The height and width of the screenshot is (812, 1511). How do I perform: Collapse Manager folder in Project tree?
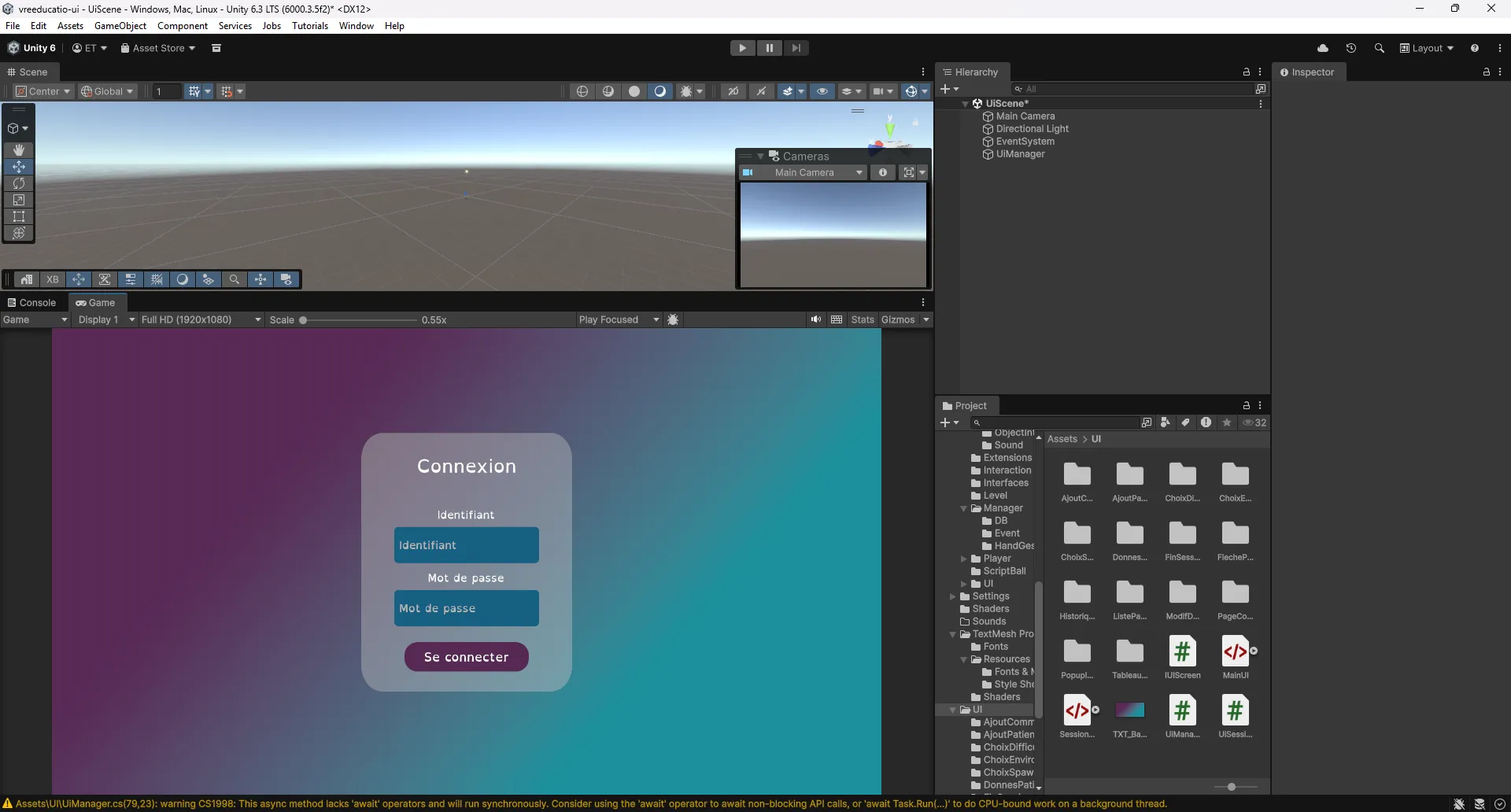click(x=963, y=508)
